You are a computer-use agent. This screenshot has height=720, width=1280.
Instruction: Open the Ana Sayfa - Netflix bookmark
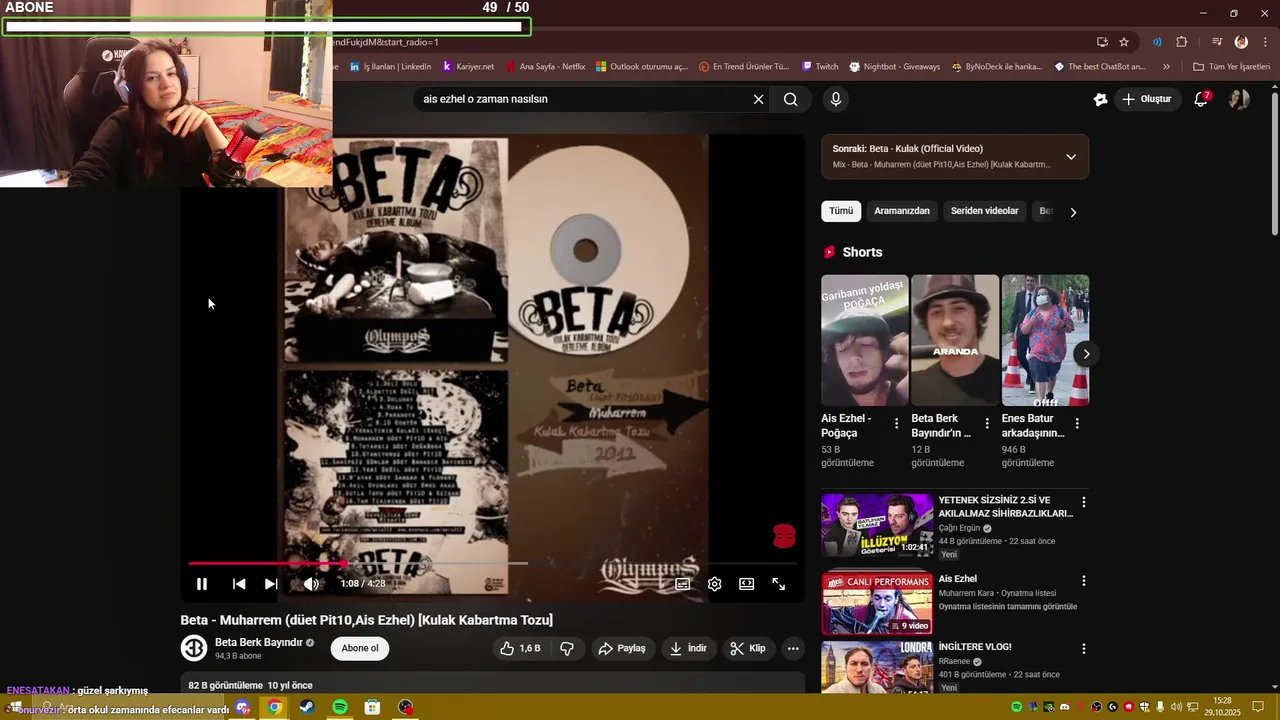click(x=546, y=67)
